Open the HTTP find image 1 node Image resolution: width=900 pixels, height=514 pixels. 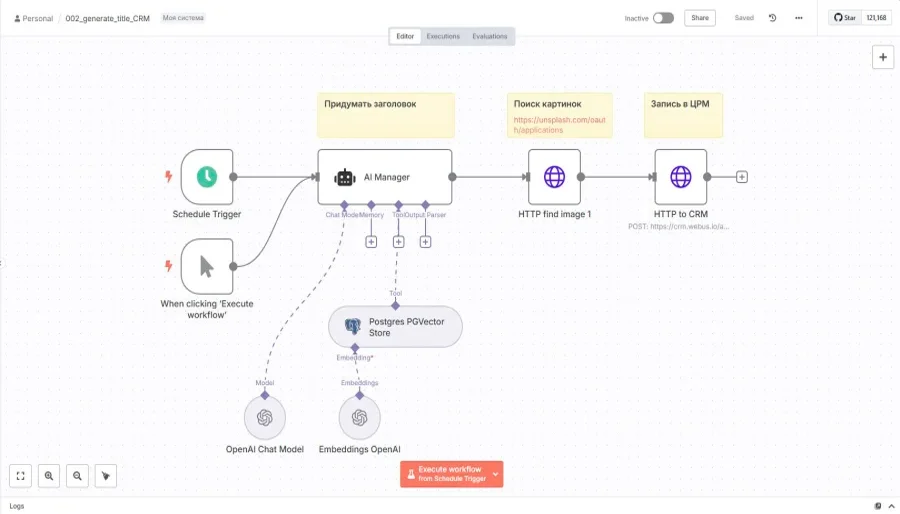tap(554, 177)
